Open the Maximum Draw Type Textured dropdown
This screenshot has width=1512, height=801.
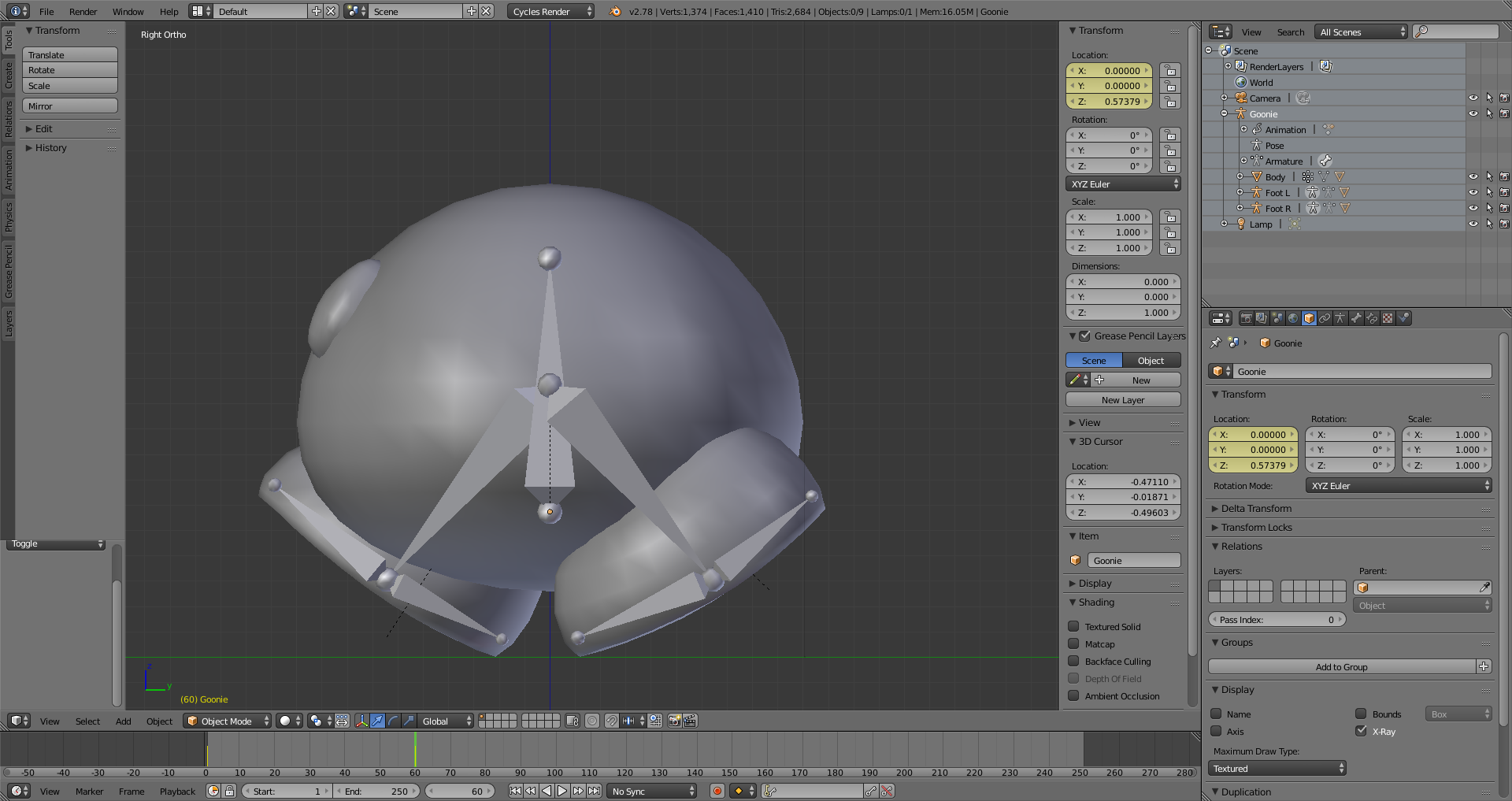click(1277, 768)
